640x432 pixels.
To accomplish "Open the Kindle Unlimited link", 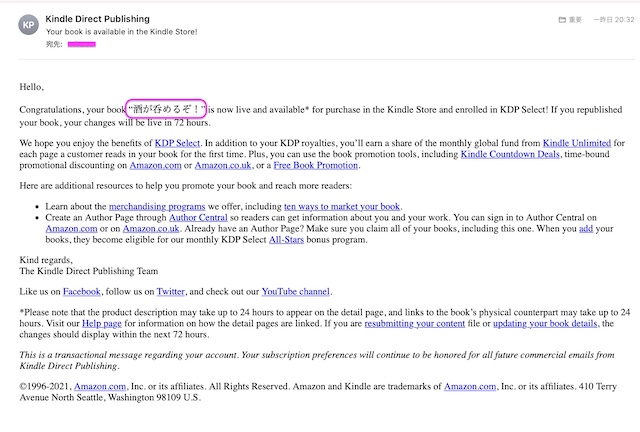I will tap(576, 144).
